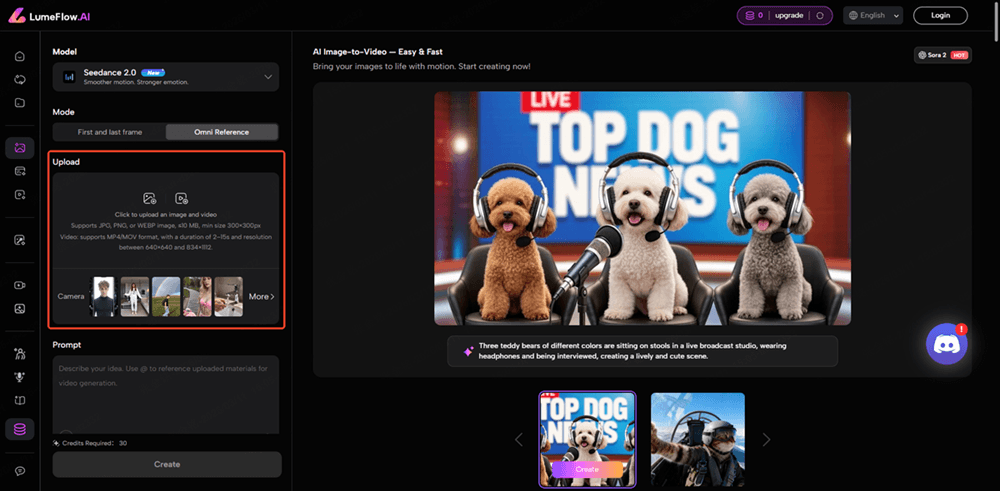Click the Login button
This screenshot has width=1000, height=491.
(939, 15)
